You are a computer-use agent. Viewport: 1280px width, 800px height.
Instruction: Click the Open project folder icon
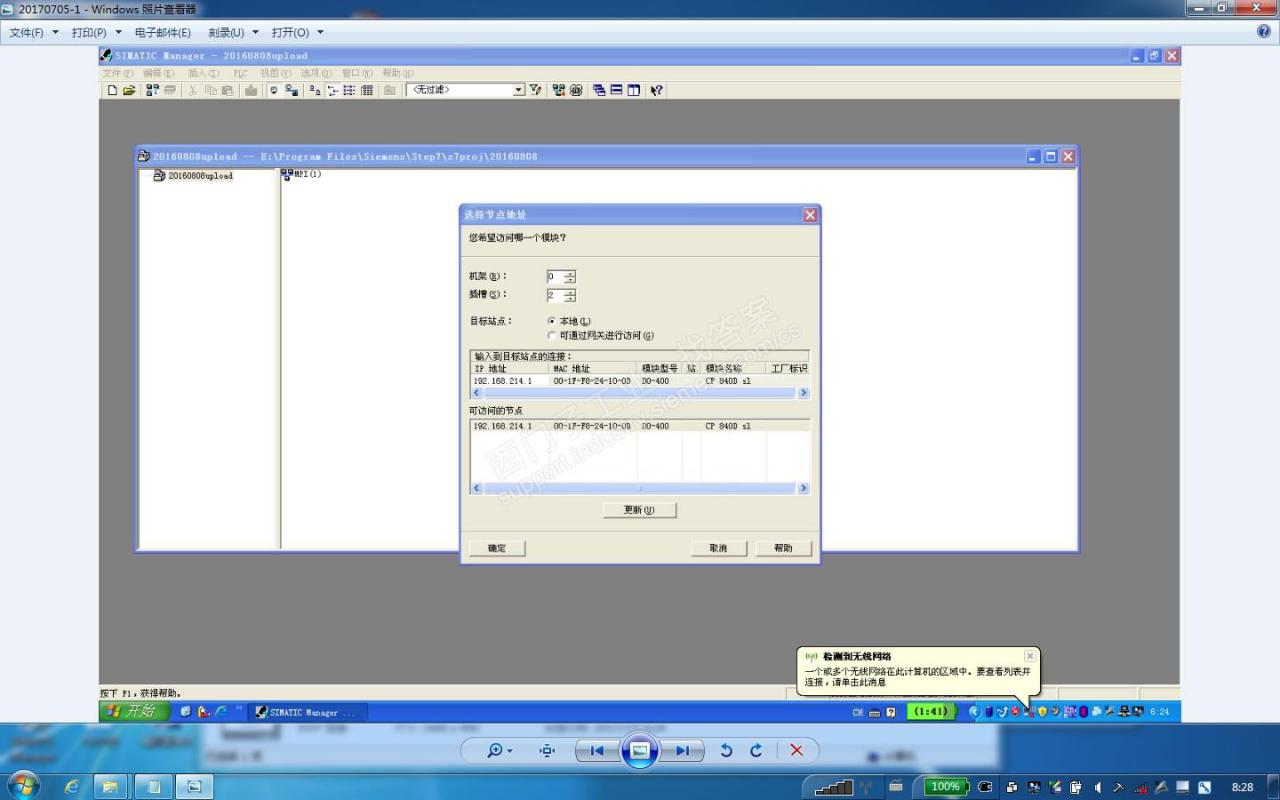[x=128, y=90]
